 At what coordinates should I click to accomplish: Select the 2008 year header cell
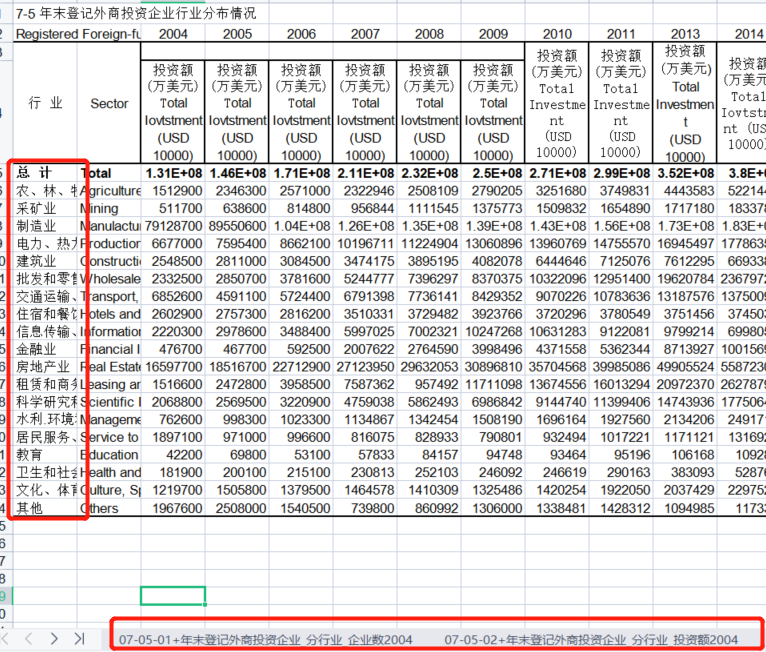coord(429,34)
